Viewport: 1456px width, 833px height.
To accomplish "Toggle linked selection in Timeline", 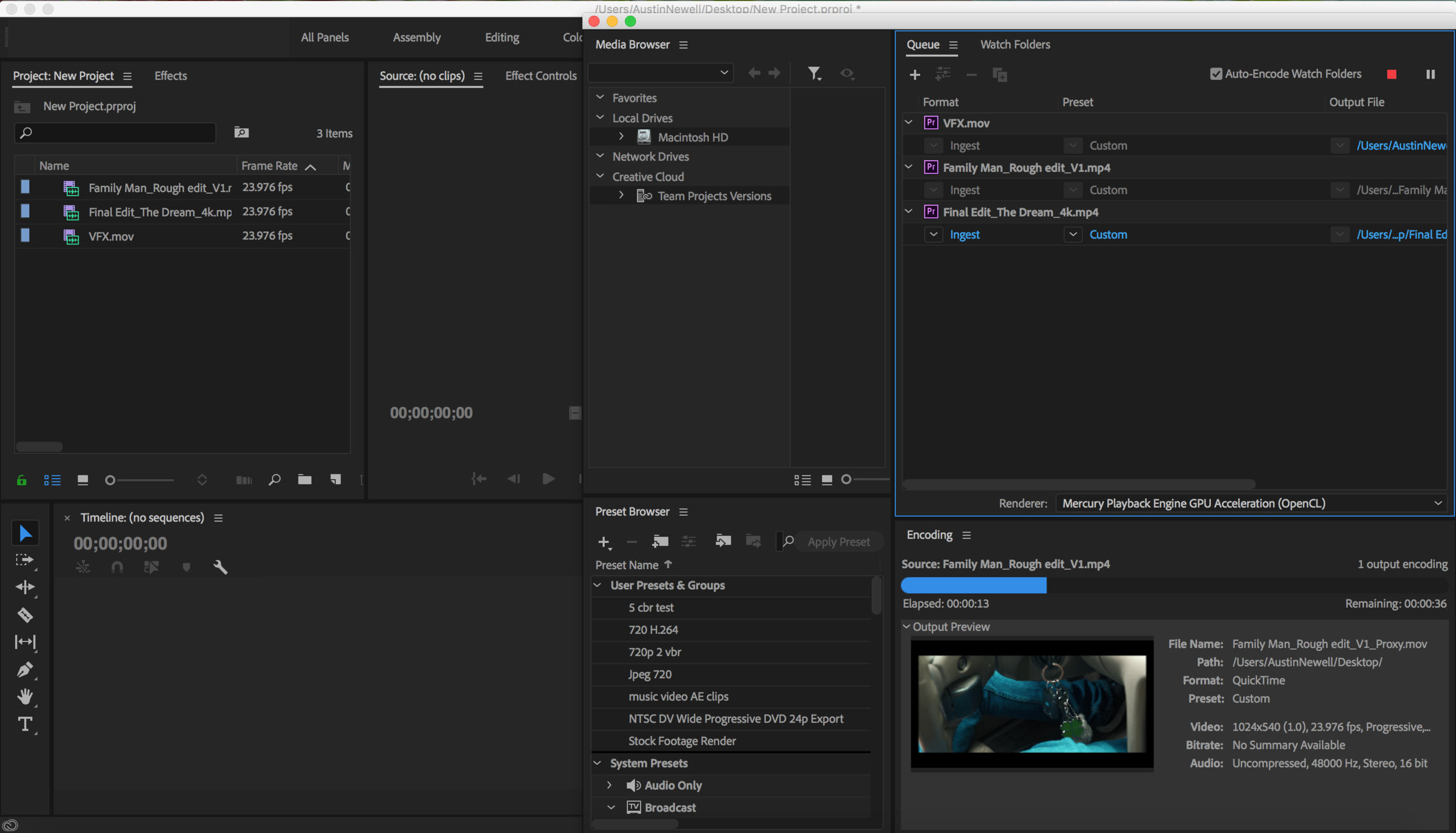I will (151, 567).
